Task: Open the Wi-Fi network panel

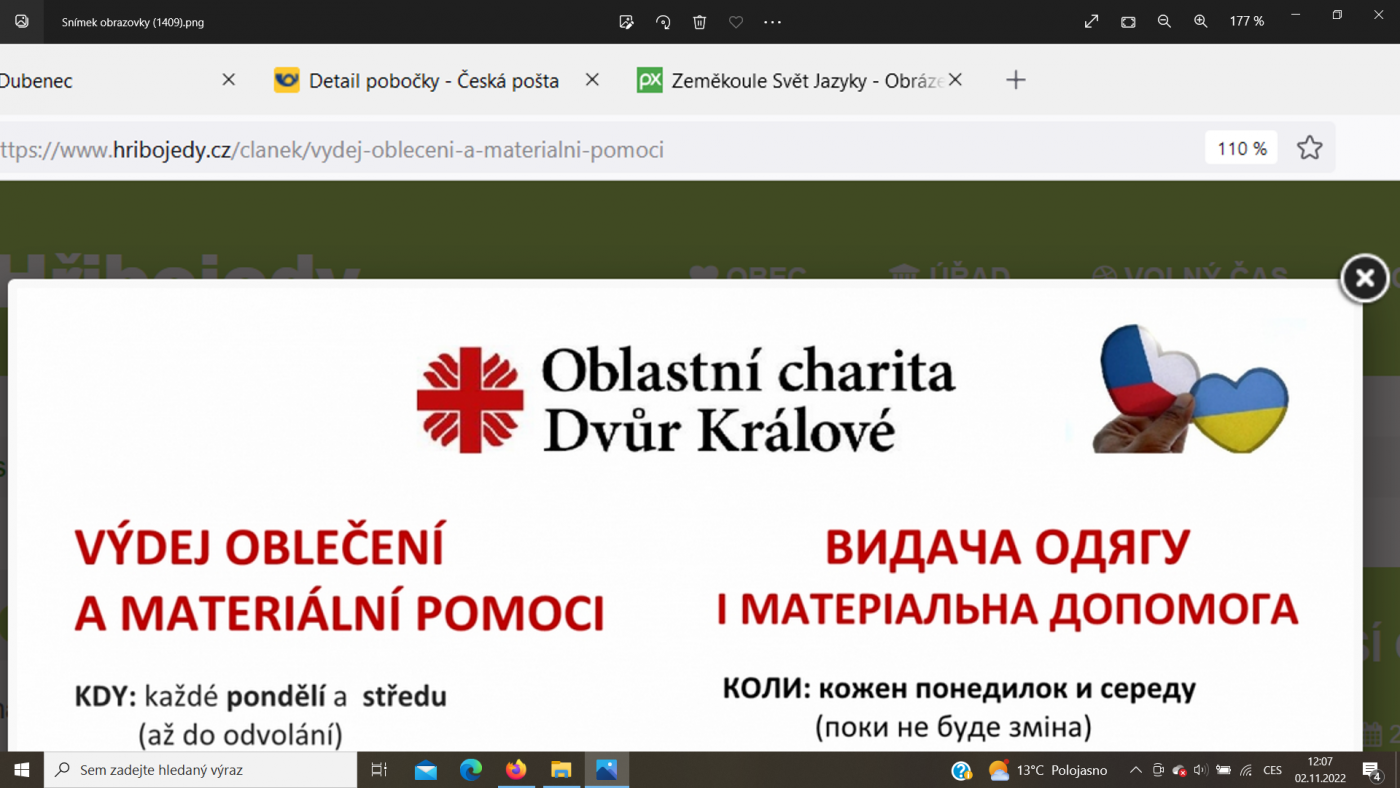Action: 1246,770
